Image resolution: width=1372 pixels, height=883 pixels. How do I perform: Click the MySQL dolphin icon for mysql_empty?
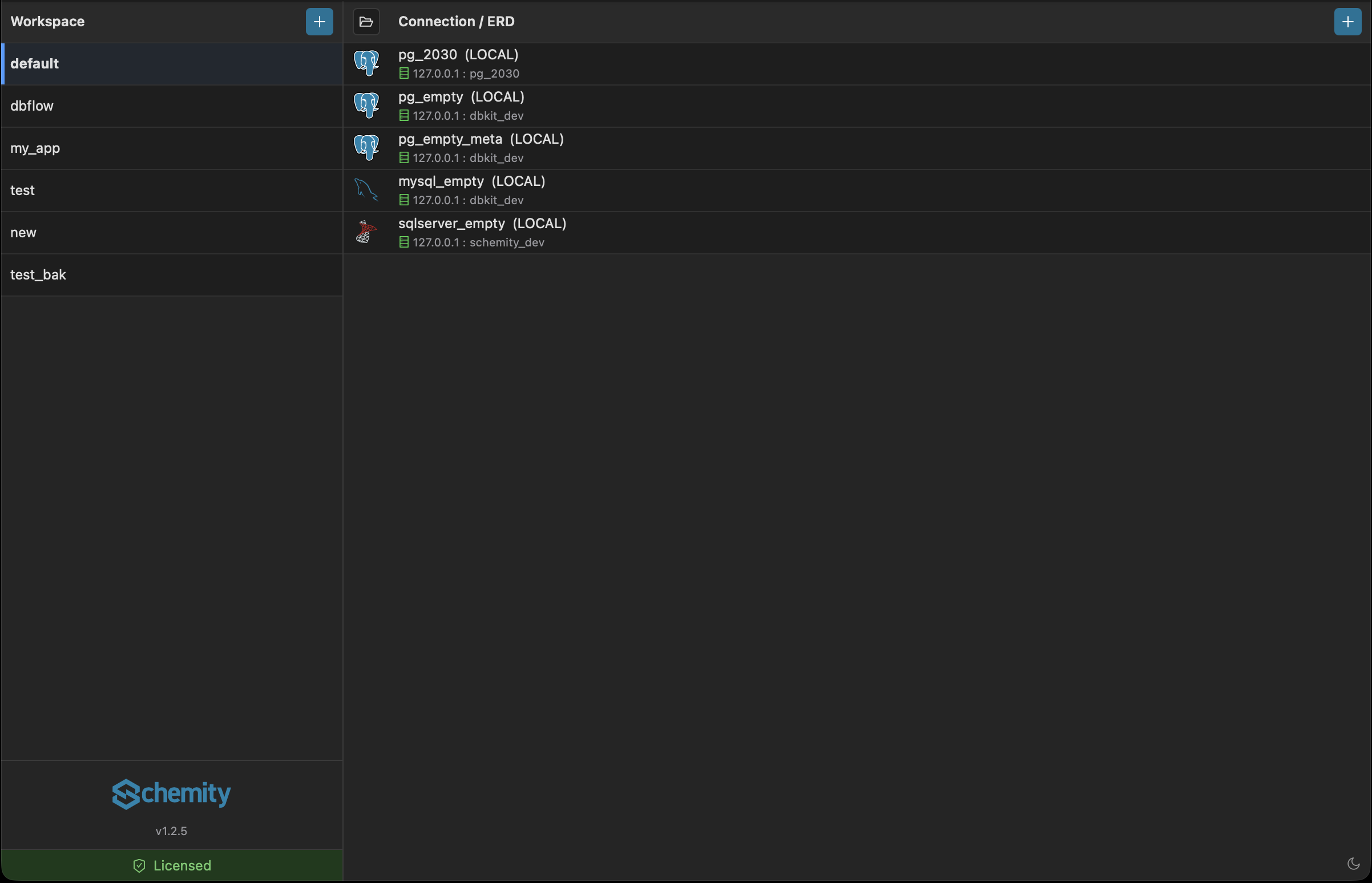366,190
